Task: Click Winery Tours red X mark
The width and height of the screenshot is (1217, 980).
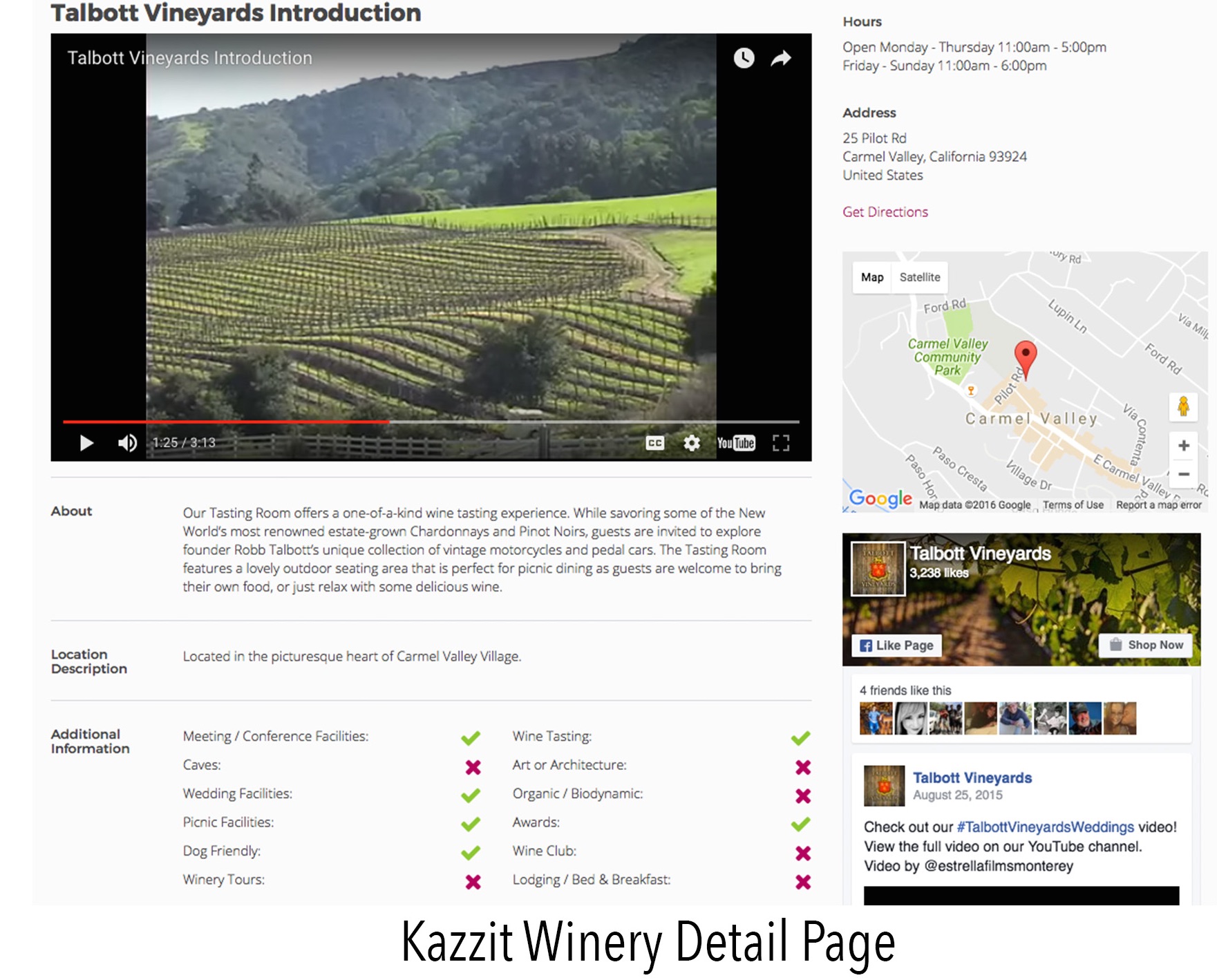Action: pos(473,882)
